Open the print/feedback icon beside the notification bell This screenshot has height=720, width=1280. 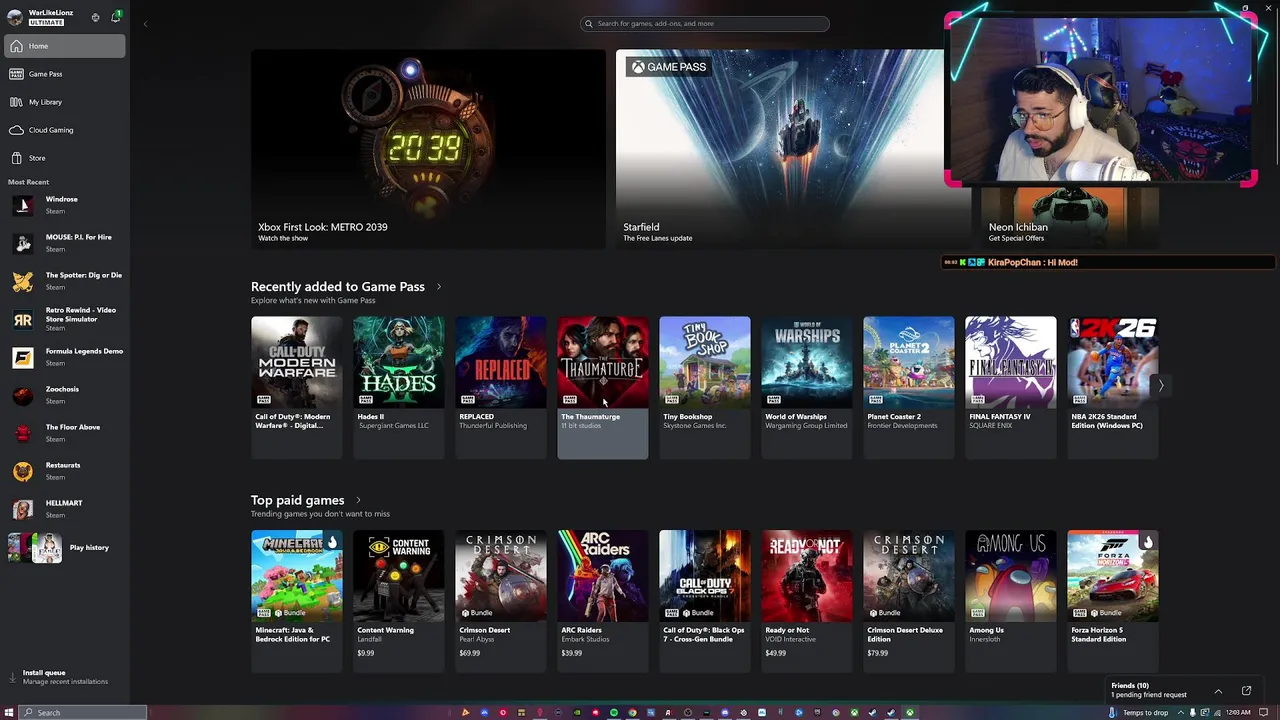(95, 17)
